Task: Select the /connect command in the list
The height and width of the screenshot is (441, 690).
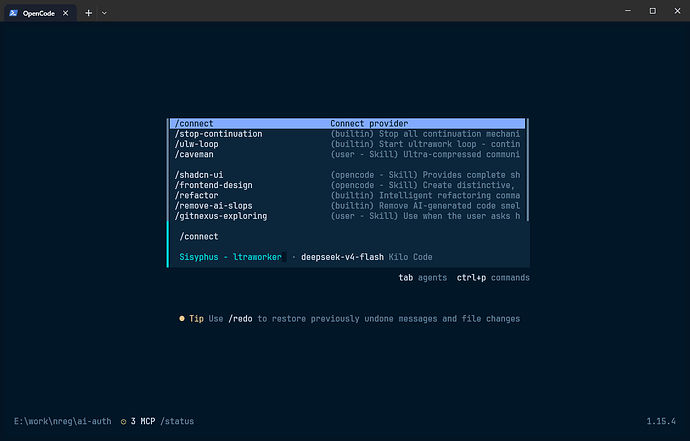Action: click(x=348, y=124)
